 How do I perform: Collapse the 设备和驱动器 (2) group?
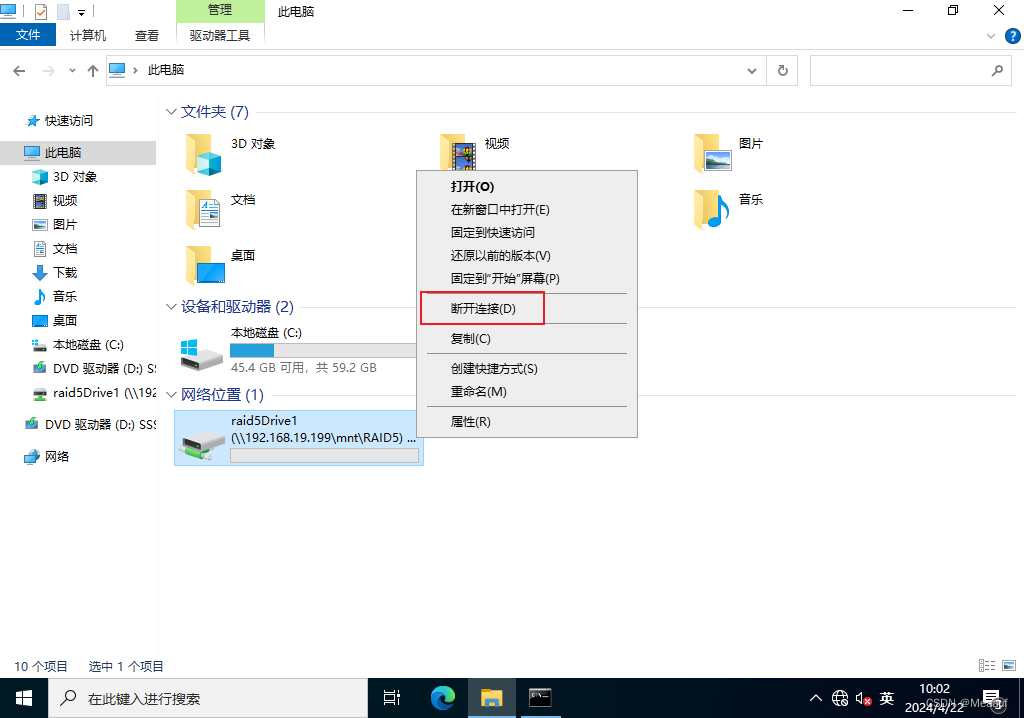pyautogui.click(x=171, y=306)
